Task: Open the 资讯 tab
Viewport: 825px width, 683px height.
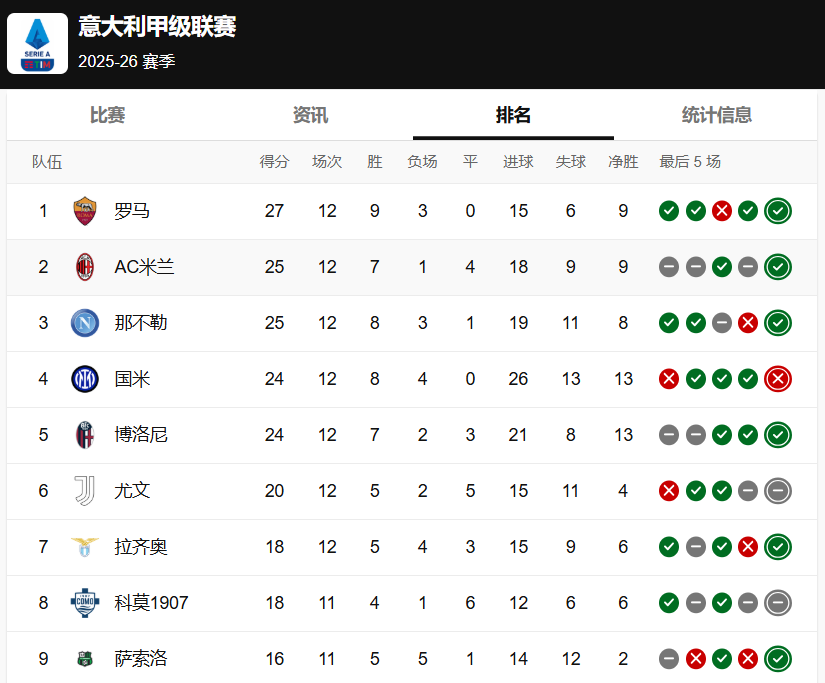Action: pyautogui.click(x=310, y=115)
